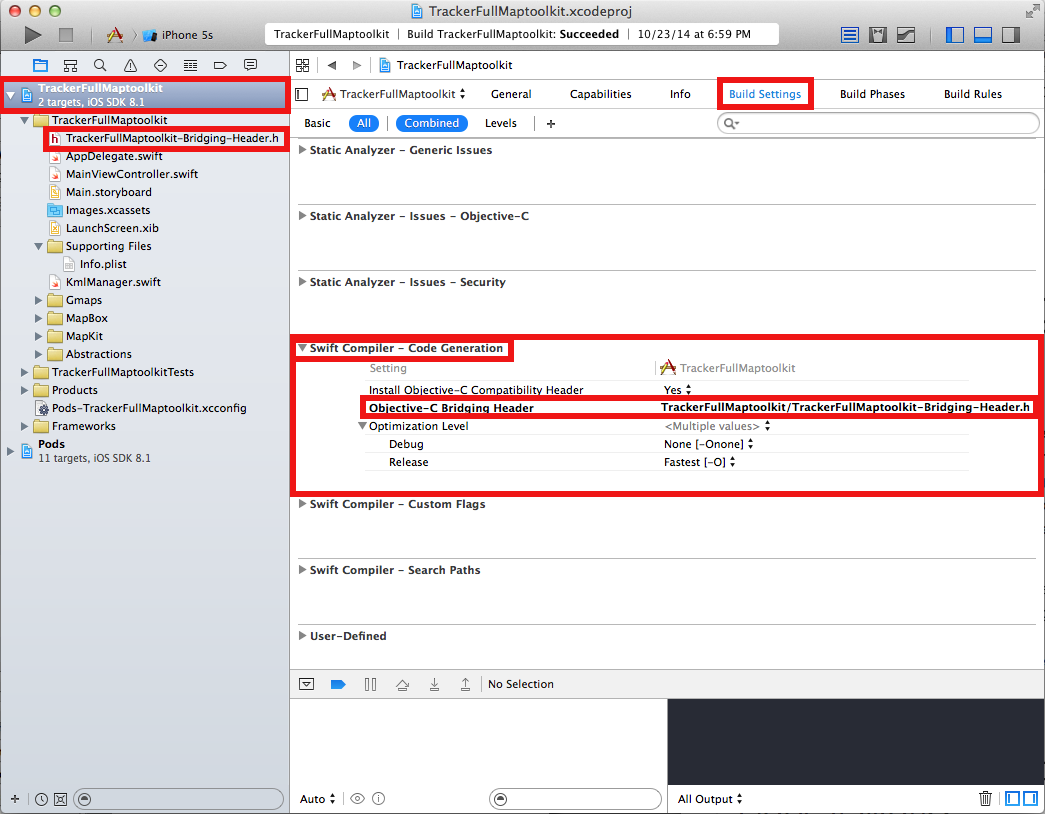
Task: Hide the debug area panel
Action: pyautogui.click(x=307, y=684)
